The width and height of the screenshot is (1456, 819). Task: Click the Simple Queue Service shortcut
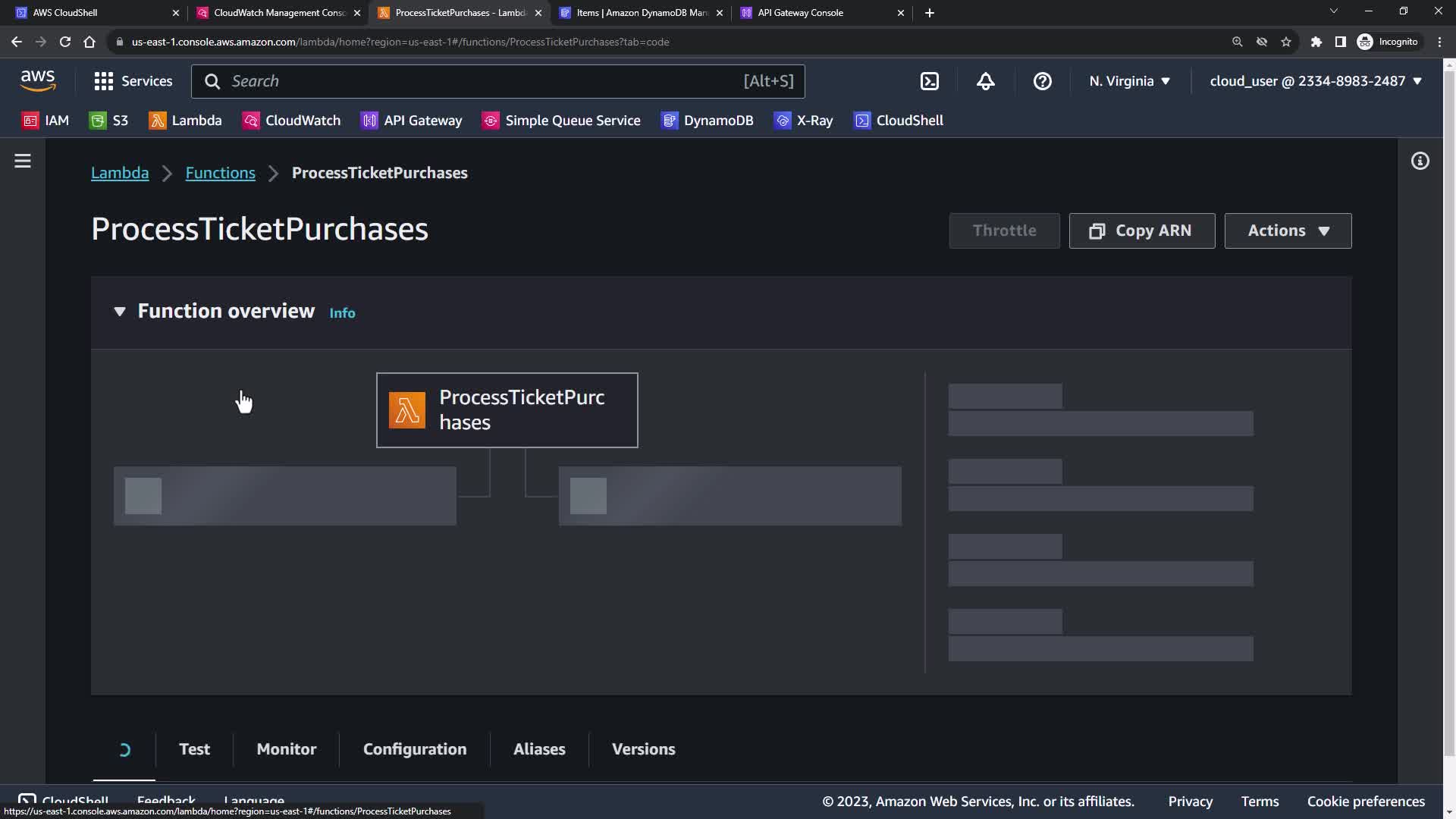pyautogui.click(x=561, y=121)
